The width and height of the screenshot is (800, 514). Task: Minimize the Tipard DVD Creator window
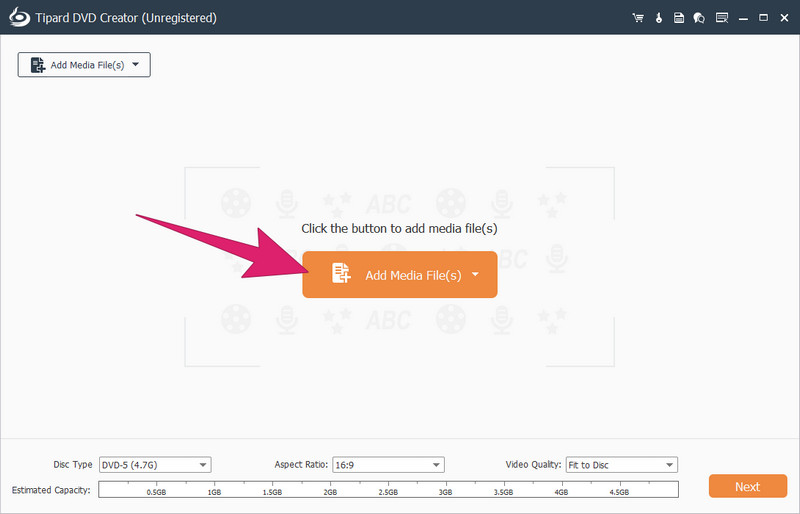point(743,18)
